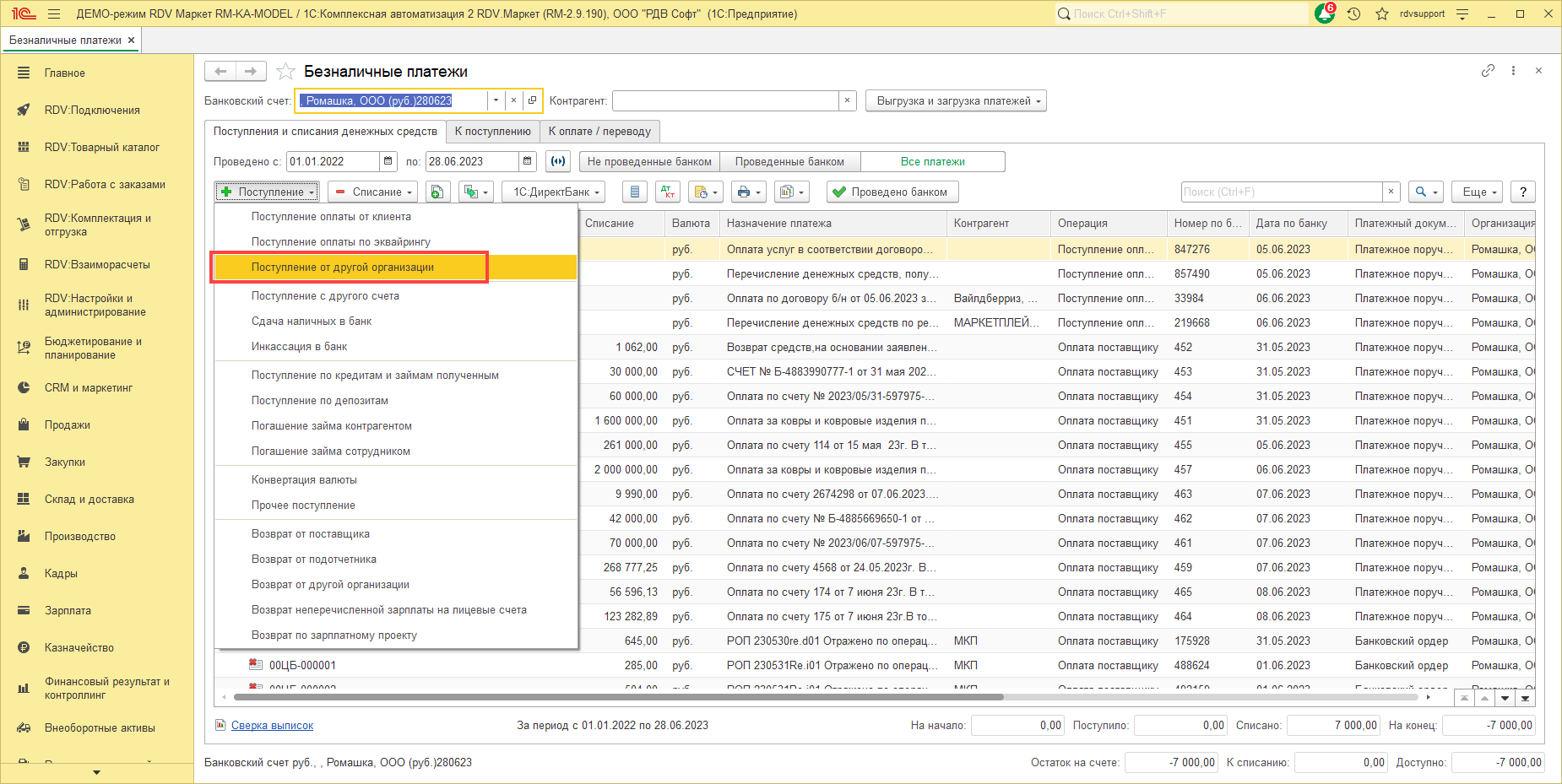The width and height of the screenshot is (1562, 784).
Task: Switch the filter to 'Проведенные банком'
Action: point(789,162)
